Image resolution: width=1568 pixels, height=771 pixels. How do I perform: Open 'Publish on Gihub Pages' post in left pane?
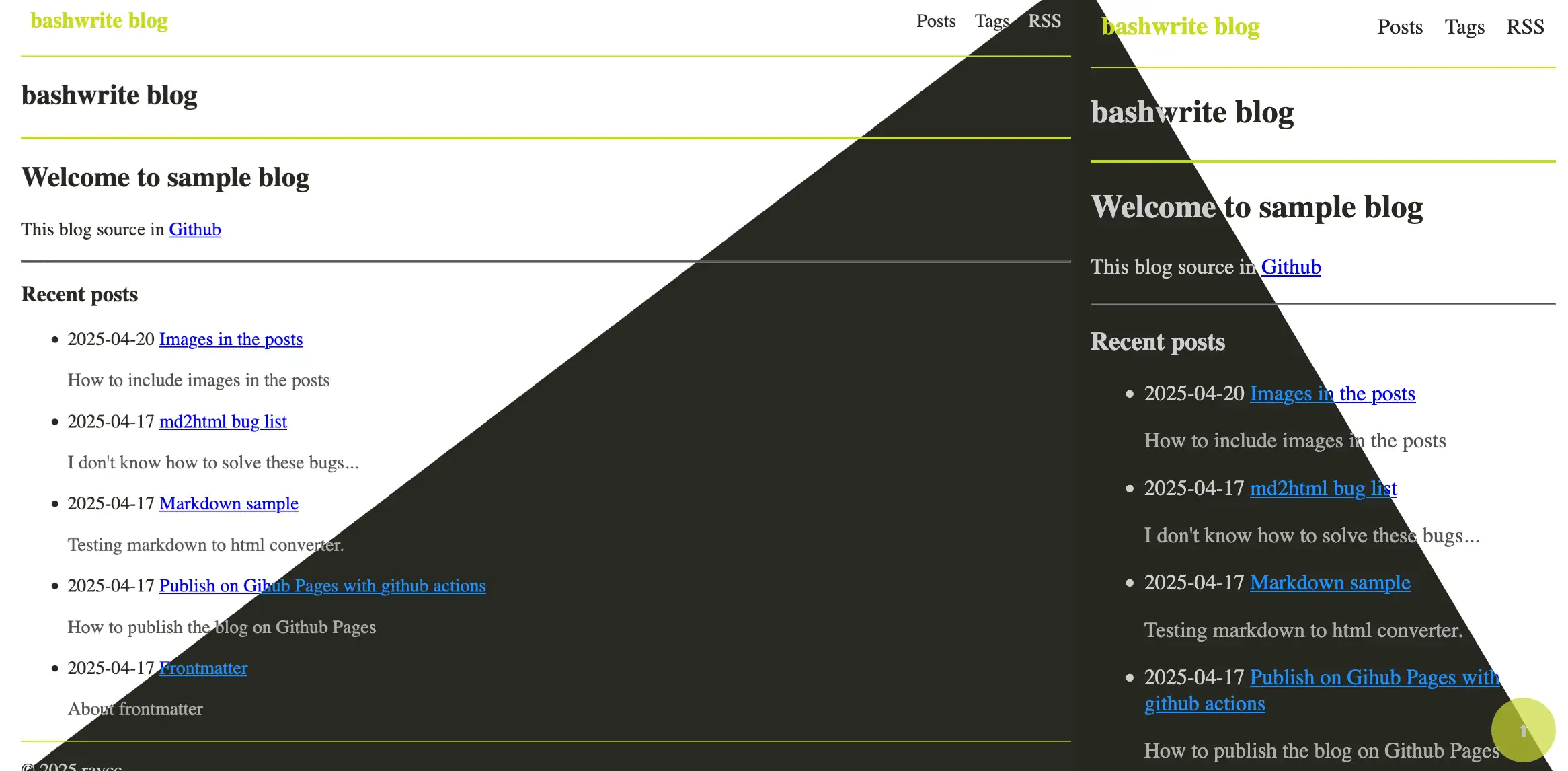(x=323, y=585)
